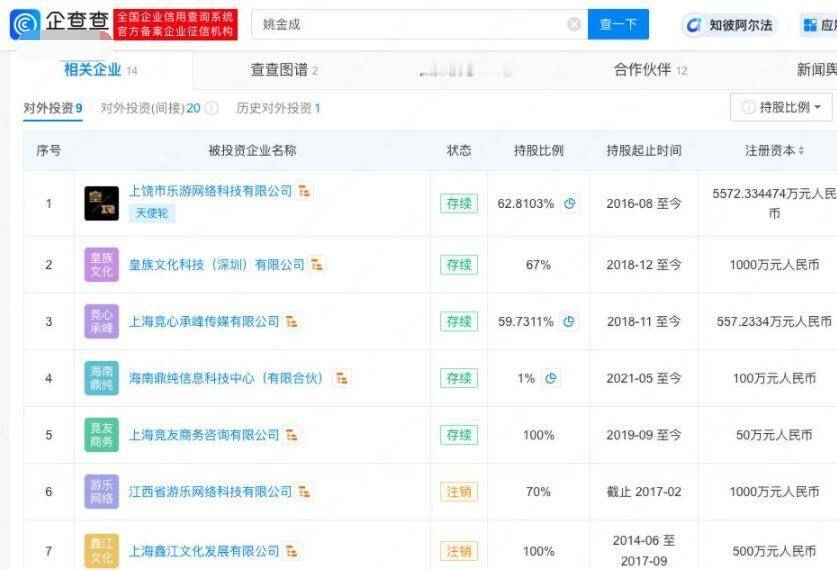Click the 查一下 search button
This screenshot has width=837, height=570.
618,24
